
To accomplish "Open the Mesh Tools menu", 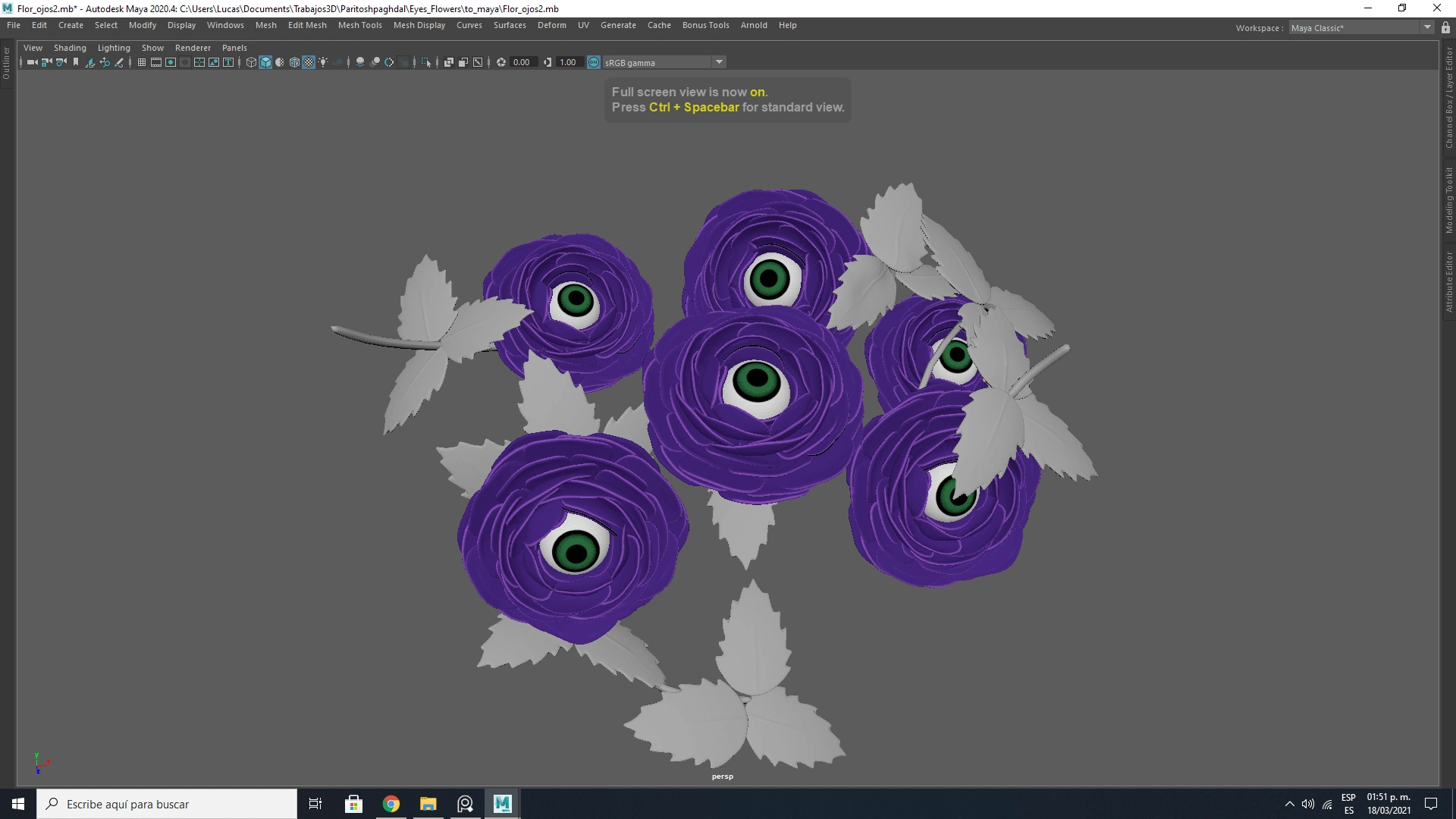I will 359,25.
